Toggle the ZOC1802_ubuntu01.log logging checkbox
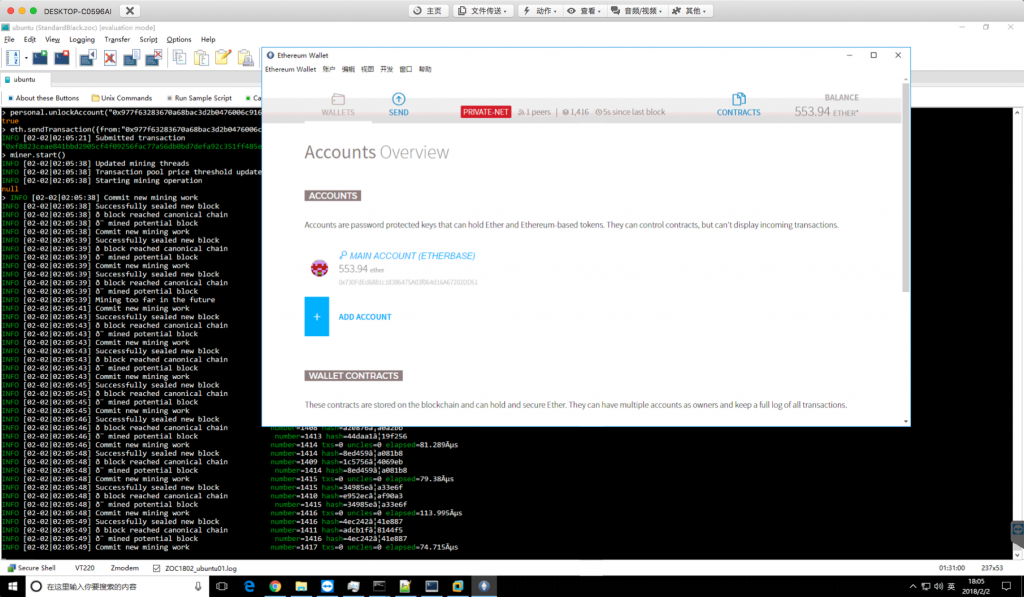Image resolution: width=1024 pixels, height=597 pixels. click(157, 568)
